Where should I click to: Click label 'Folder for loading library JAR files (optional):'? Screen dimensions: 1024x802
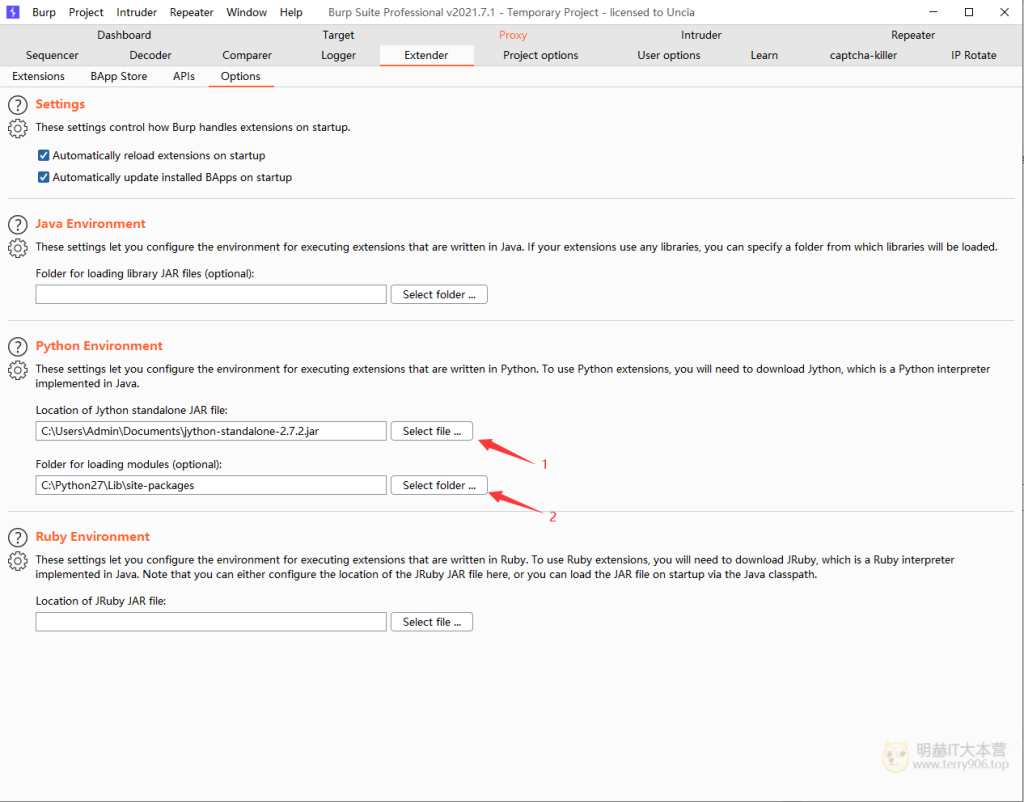[145, 274]
